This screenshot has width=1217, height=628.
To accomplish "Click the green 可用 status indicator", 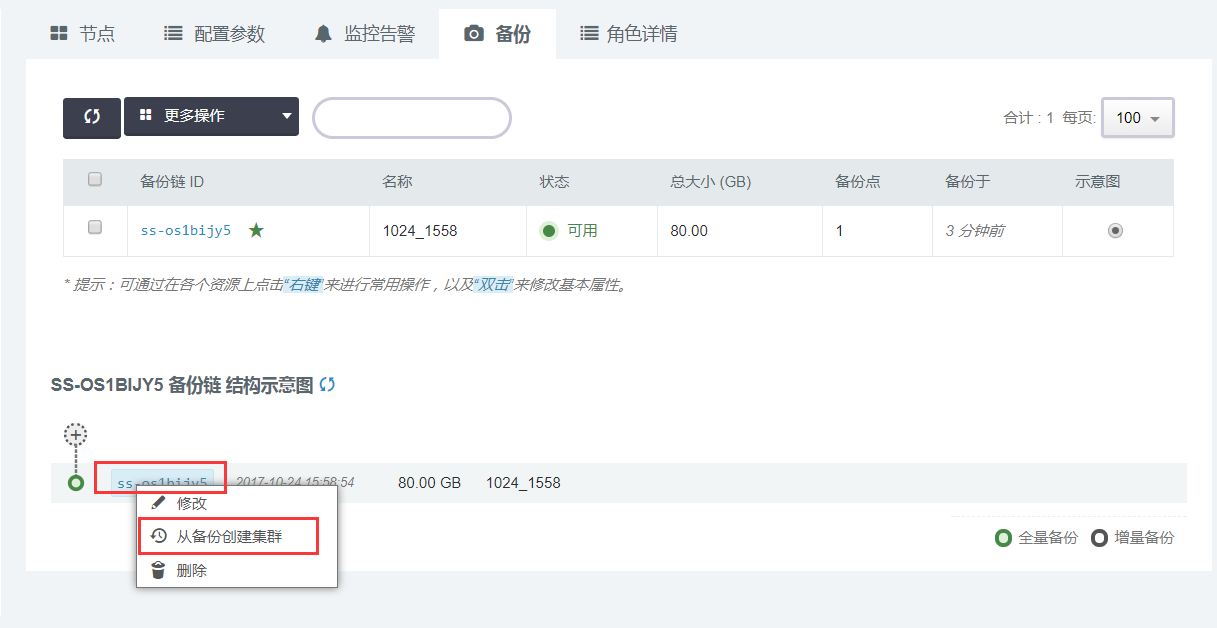I will tap(549, 231).
